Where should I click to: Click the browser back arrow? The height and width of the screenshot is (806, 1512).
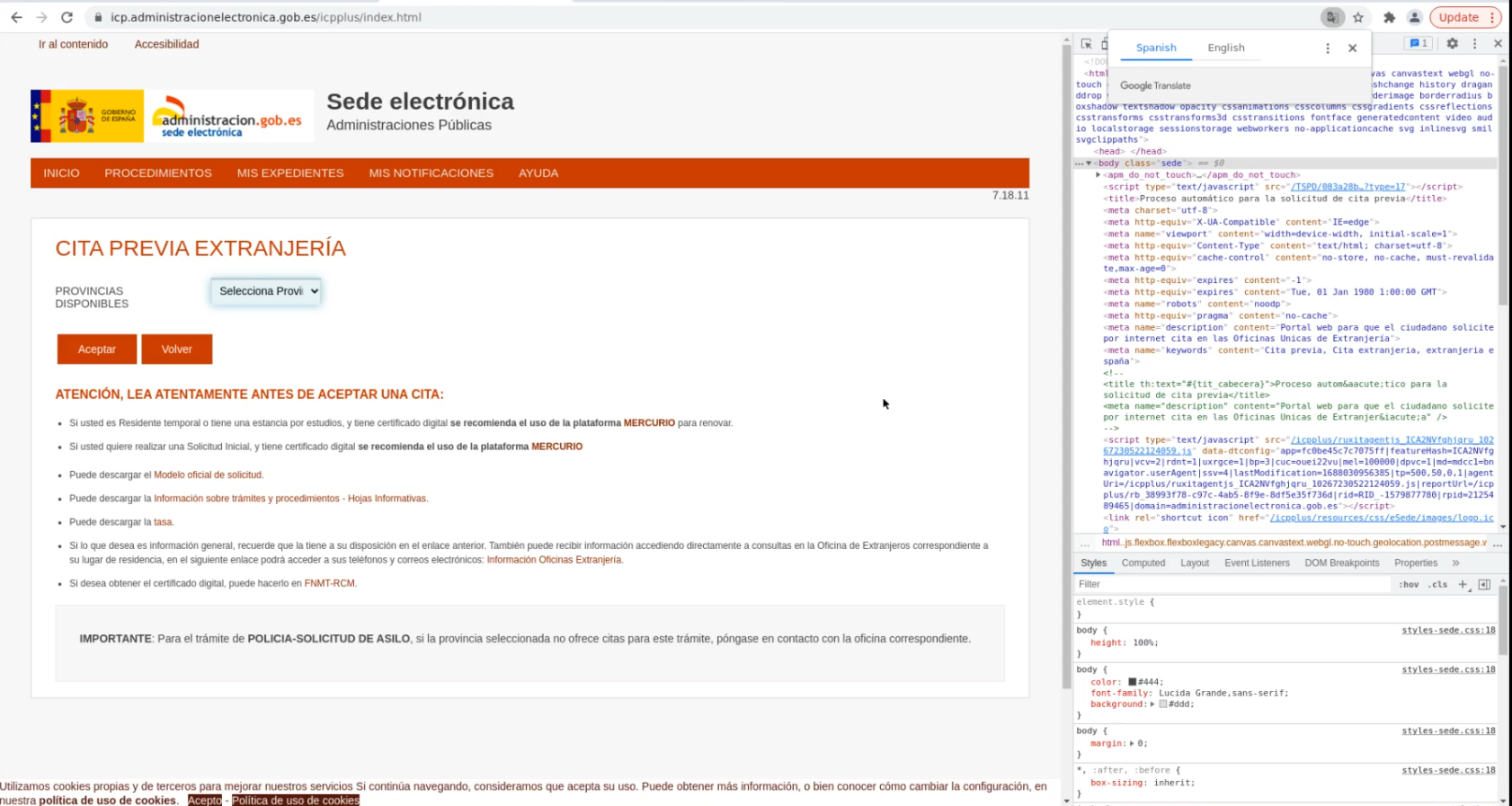click(16, 17)
